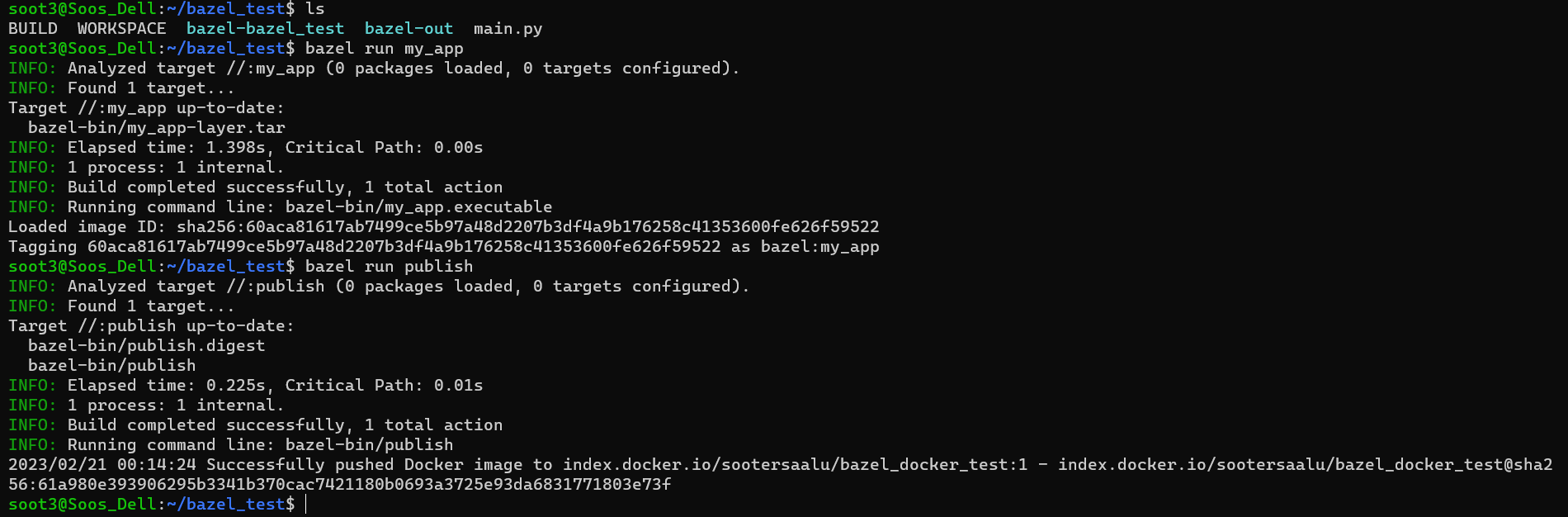Click the index.docker.io bazel_docker_test:1 image URL
Image resolution: width=1568 pixels, height=517 pixels.
tap(796, 464)
